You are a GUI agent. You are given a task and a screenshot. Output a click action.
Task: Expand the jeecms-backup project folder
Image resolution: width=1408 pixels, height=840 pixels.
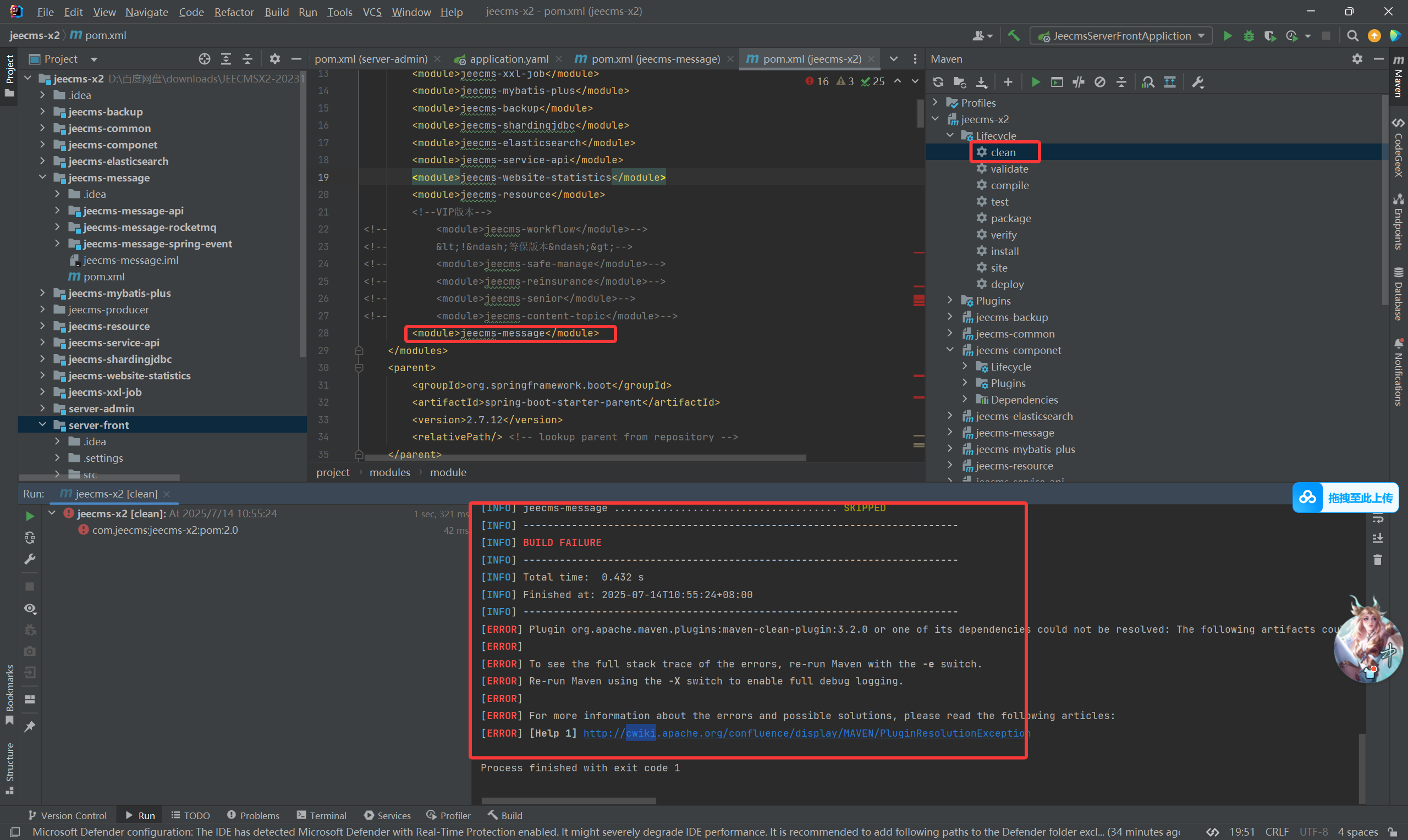tap(42, 112)
